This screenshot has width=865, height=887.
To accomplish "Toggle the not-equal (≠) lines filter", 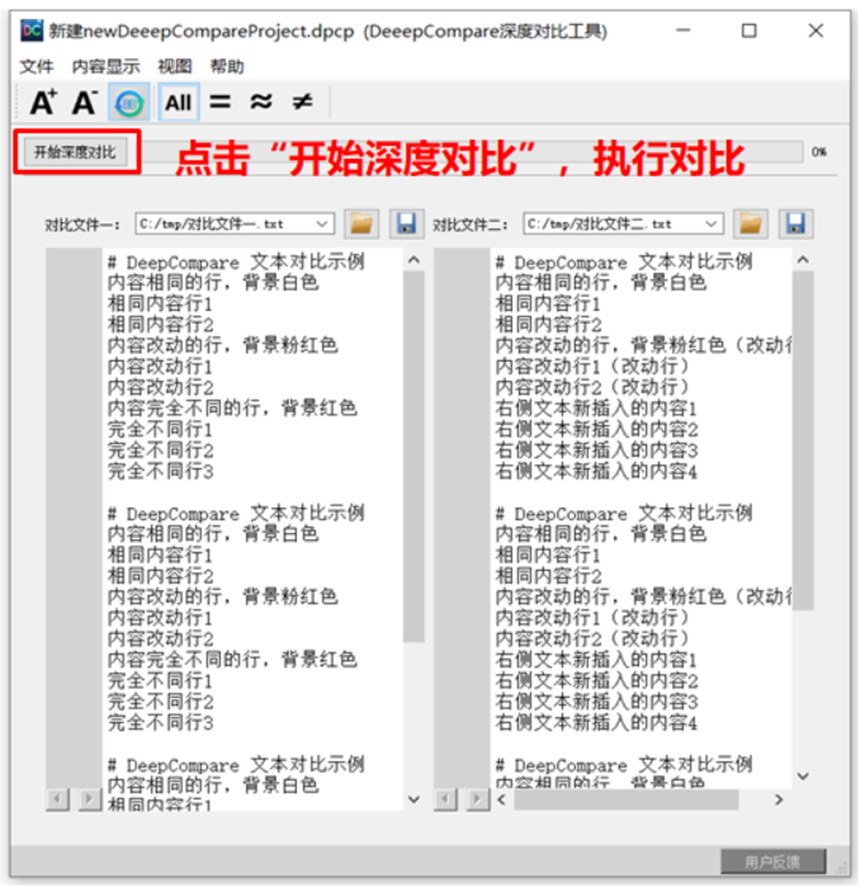I will [302, 102].
